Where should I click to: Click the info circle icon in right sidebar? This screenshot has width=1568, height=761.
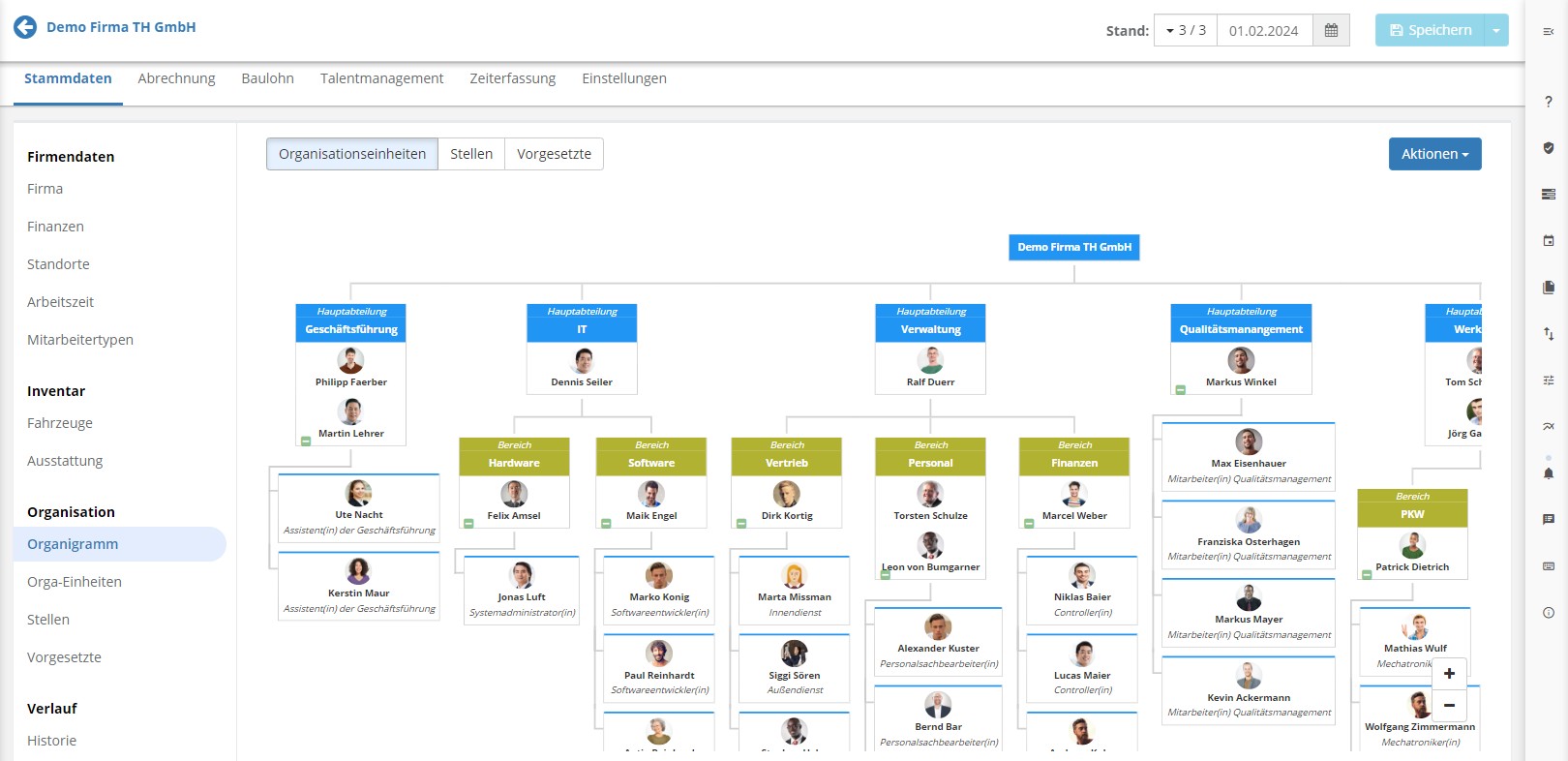tap(1549, 613)
